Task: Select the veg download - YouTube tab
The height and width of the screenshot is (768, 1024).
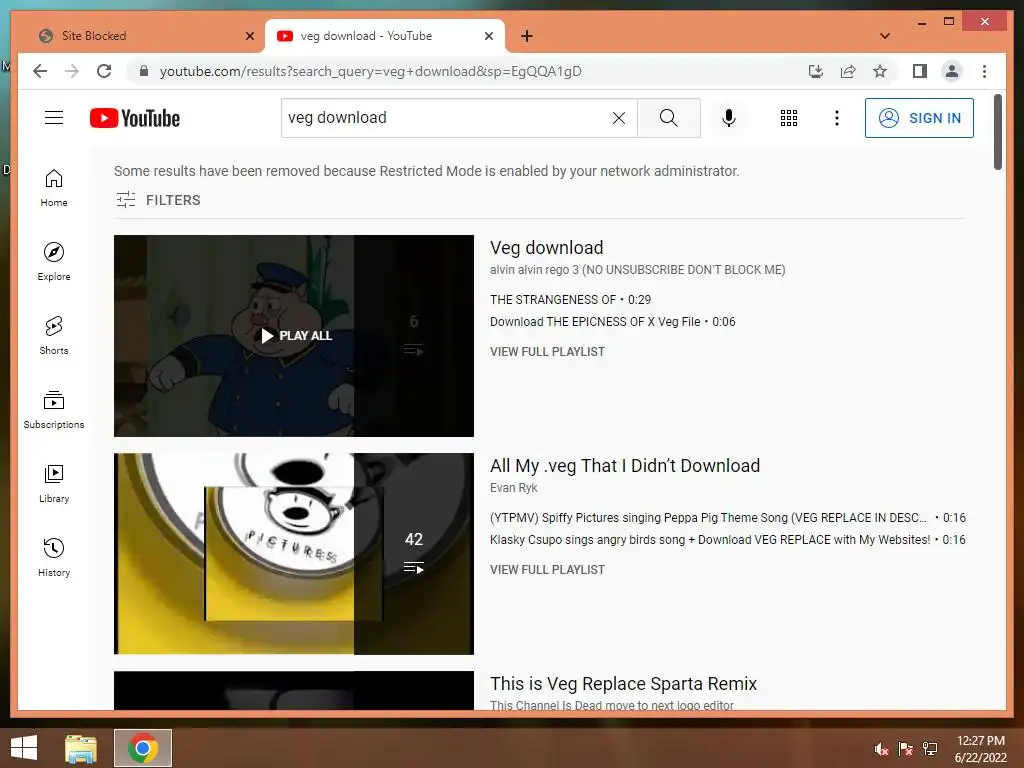Action: 385,36
